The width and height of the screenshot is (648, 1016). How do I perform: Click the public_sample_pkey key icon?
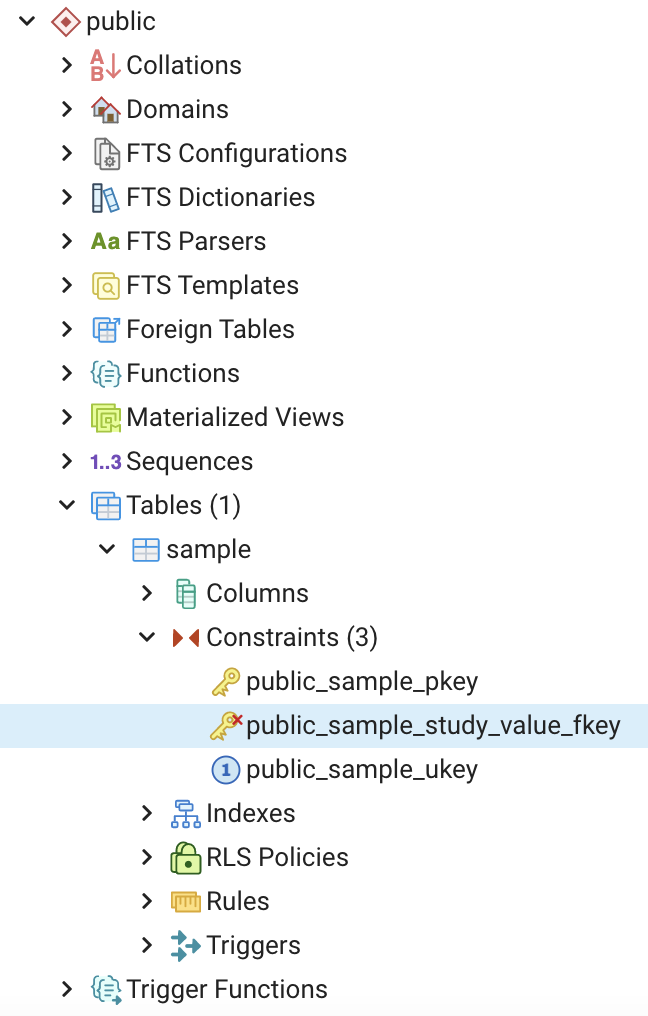(225, 682)
